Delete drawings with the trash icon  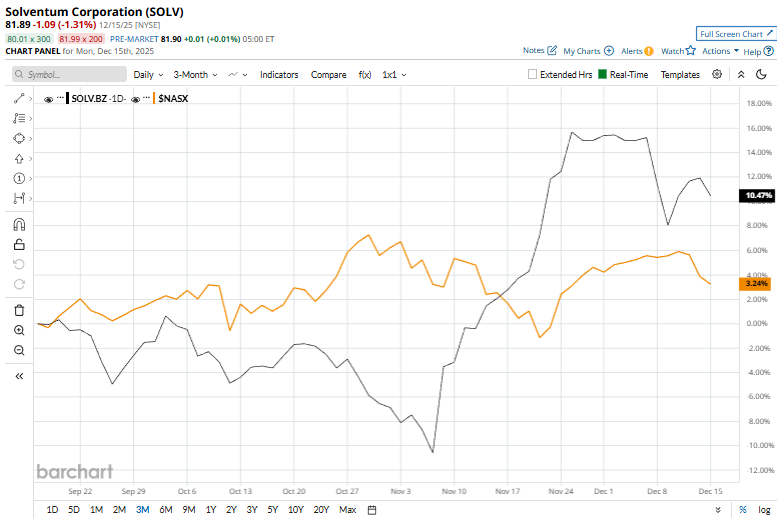19,310
